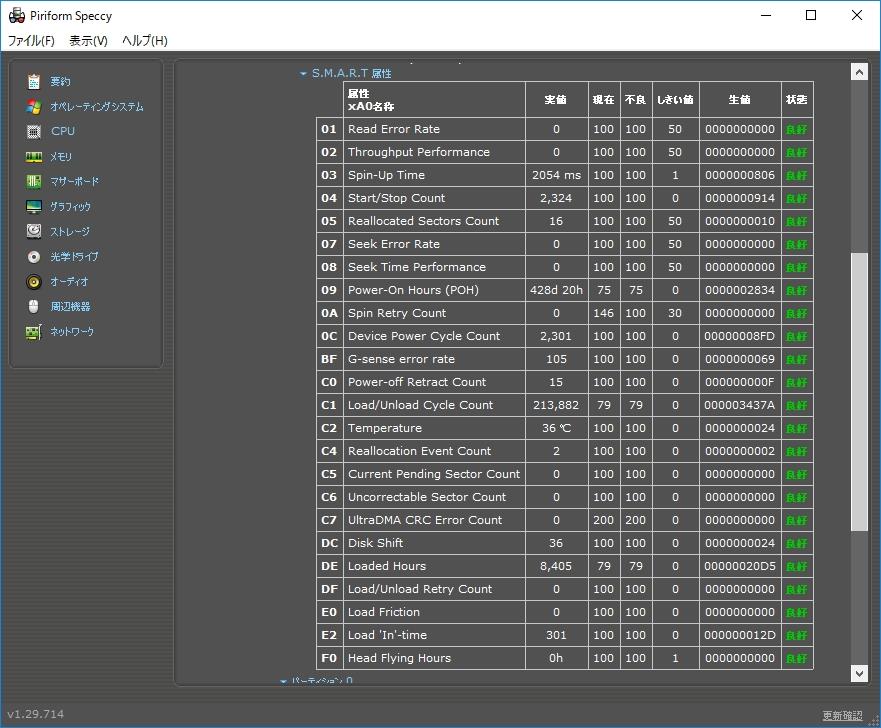Click the version text v1.29.714
The height and width of the screenshot is (728, 881).
[x=35, y=714]
